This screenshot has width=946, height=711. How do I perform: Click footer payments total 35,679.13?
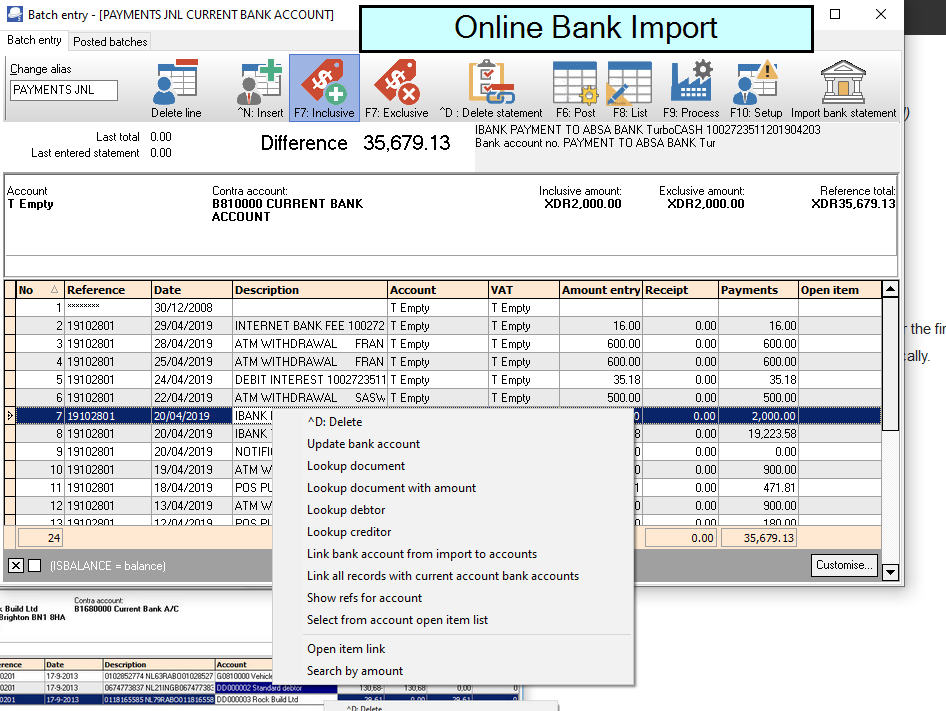pos(759,538)
